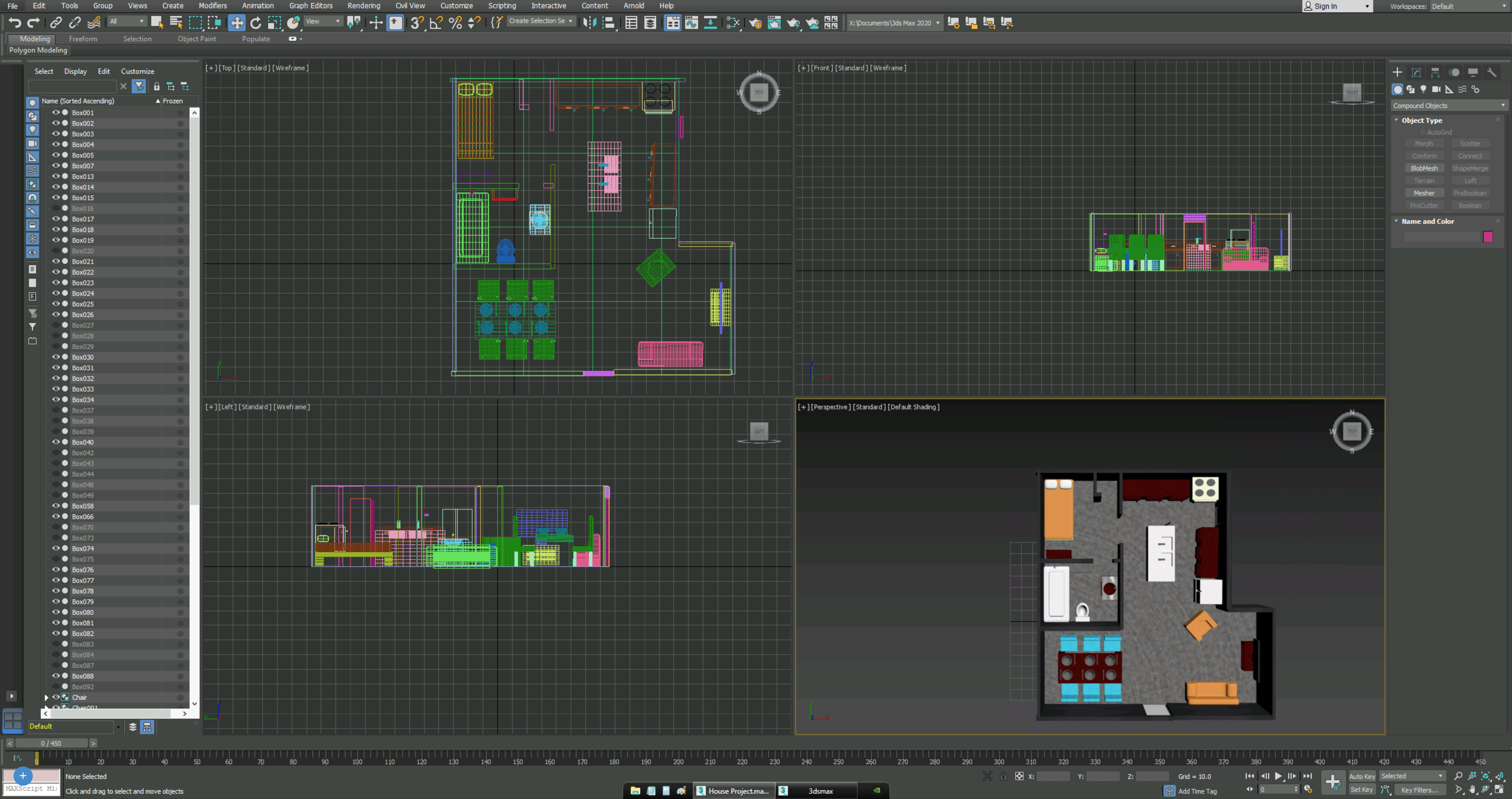Open the selection filter All dropdown

click(127, 21)
